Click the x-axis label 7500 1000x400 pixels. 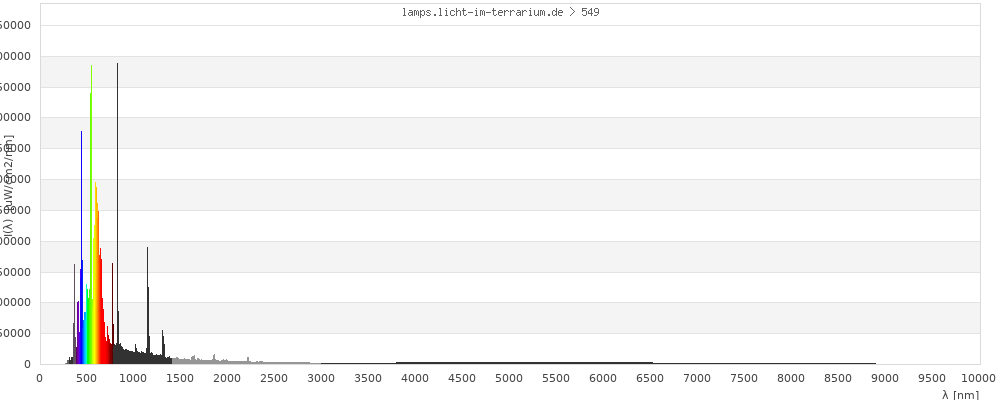744,378
